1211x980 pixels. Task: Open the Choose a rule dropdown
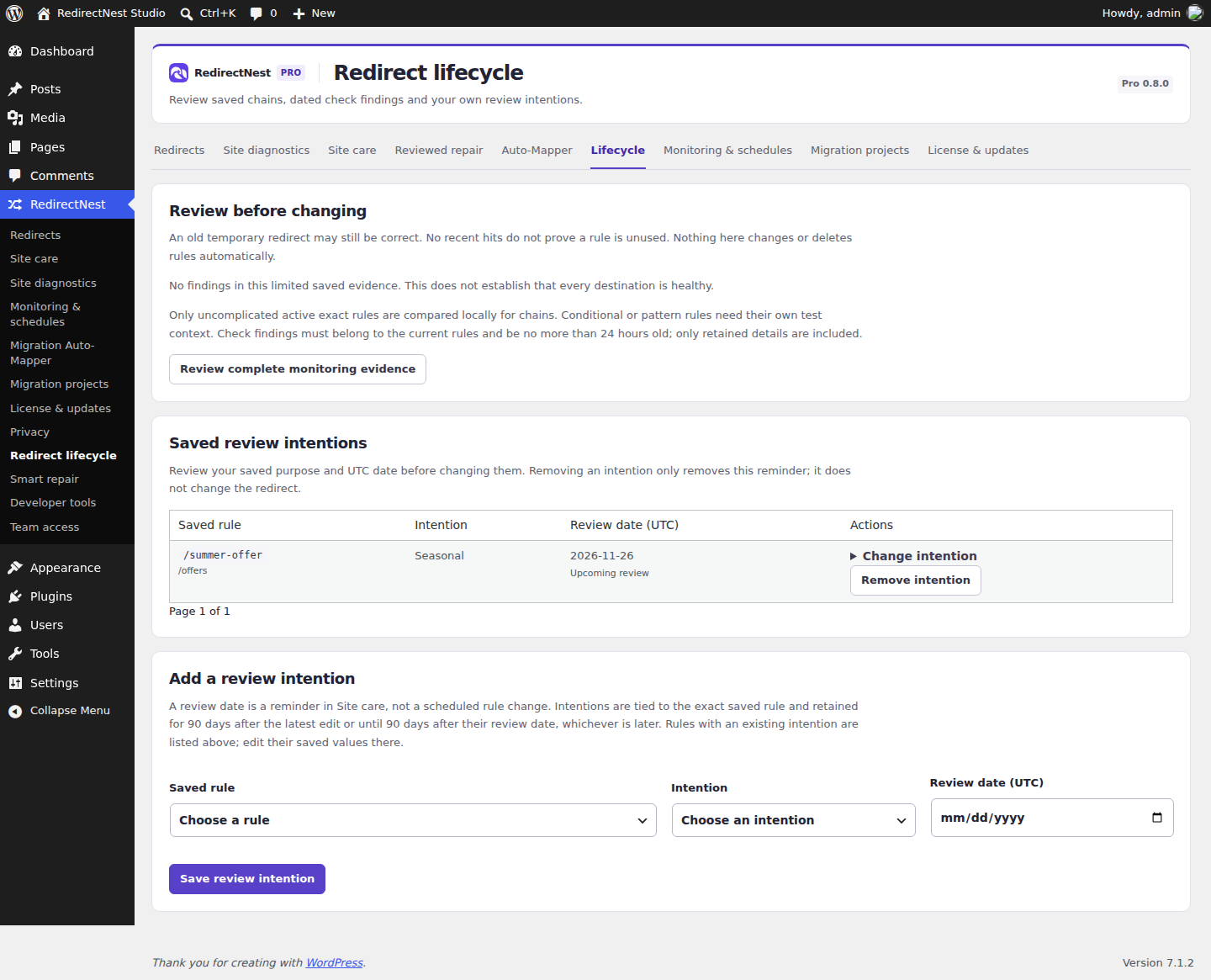[413, 820]
